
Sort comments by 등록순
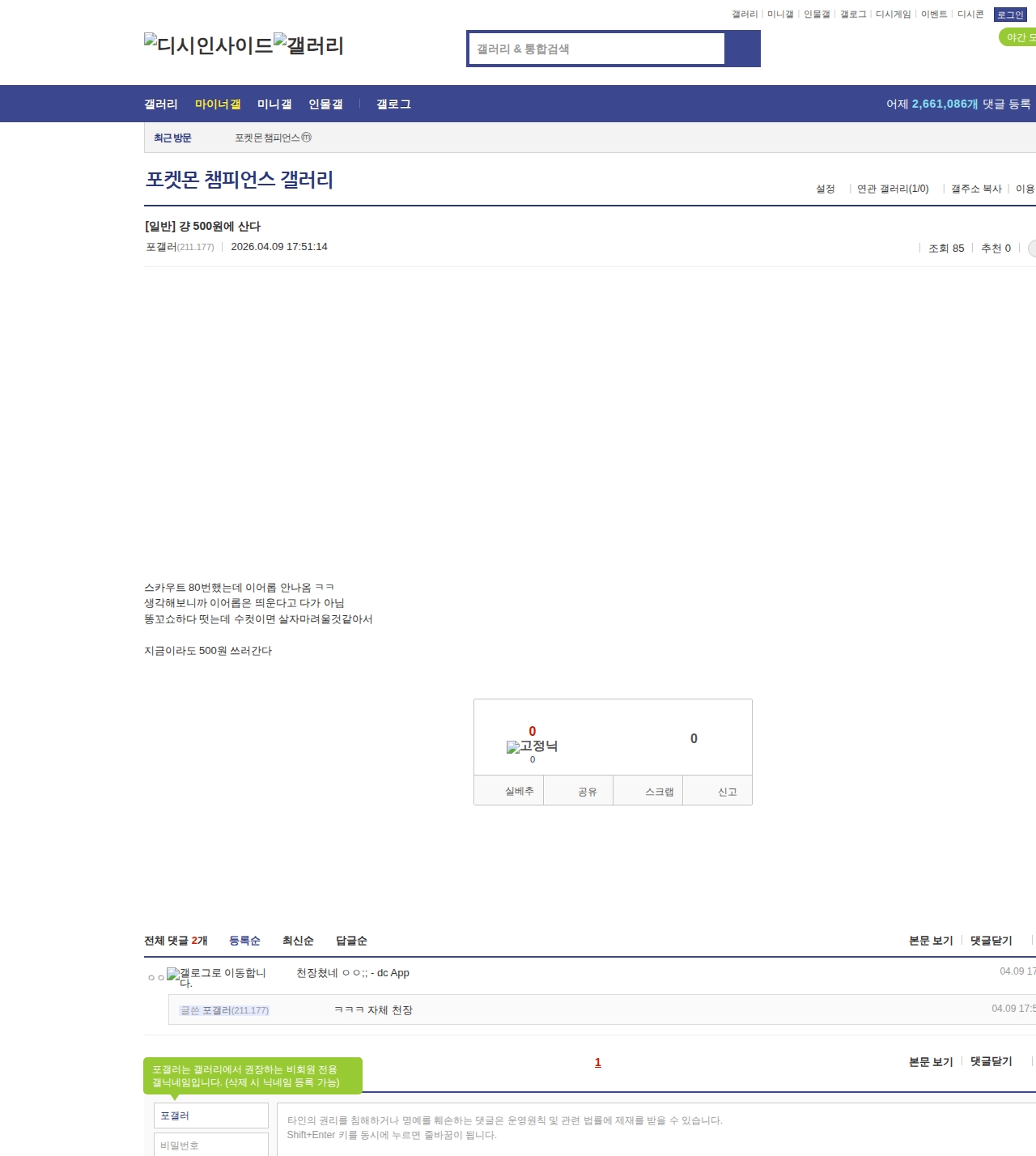[x=244, y=941]
